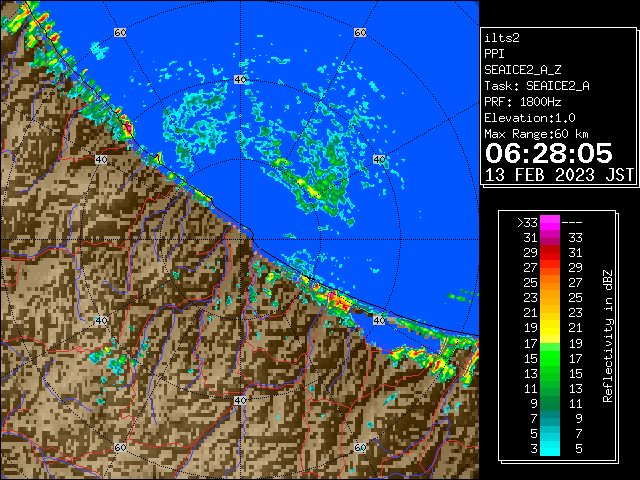This screenshot has width=640, height=480.
Task: Click the northeast 60 km range ring label
Action: pos(360,32)
